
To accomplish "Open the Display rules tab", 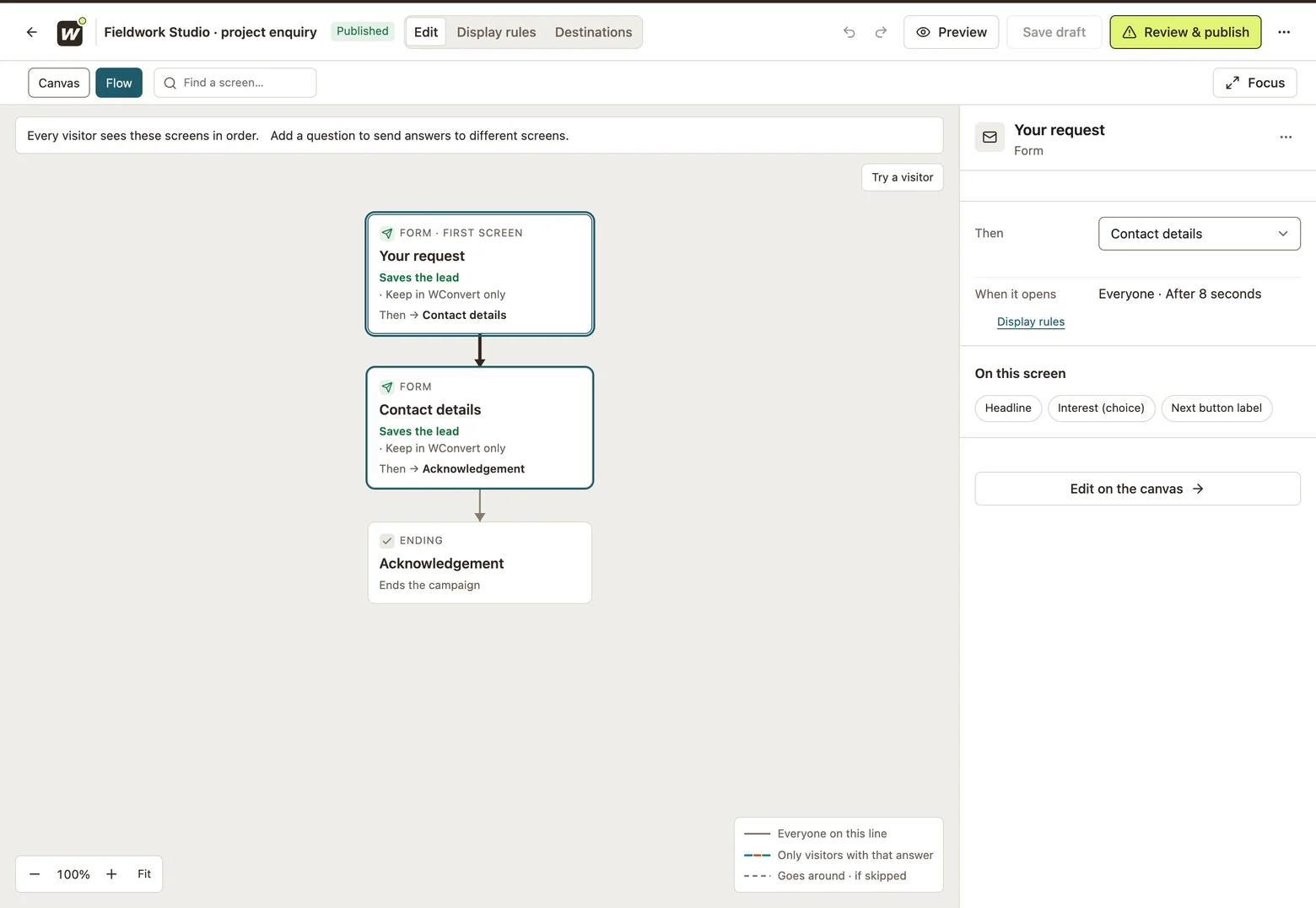I will coord(496,32).
